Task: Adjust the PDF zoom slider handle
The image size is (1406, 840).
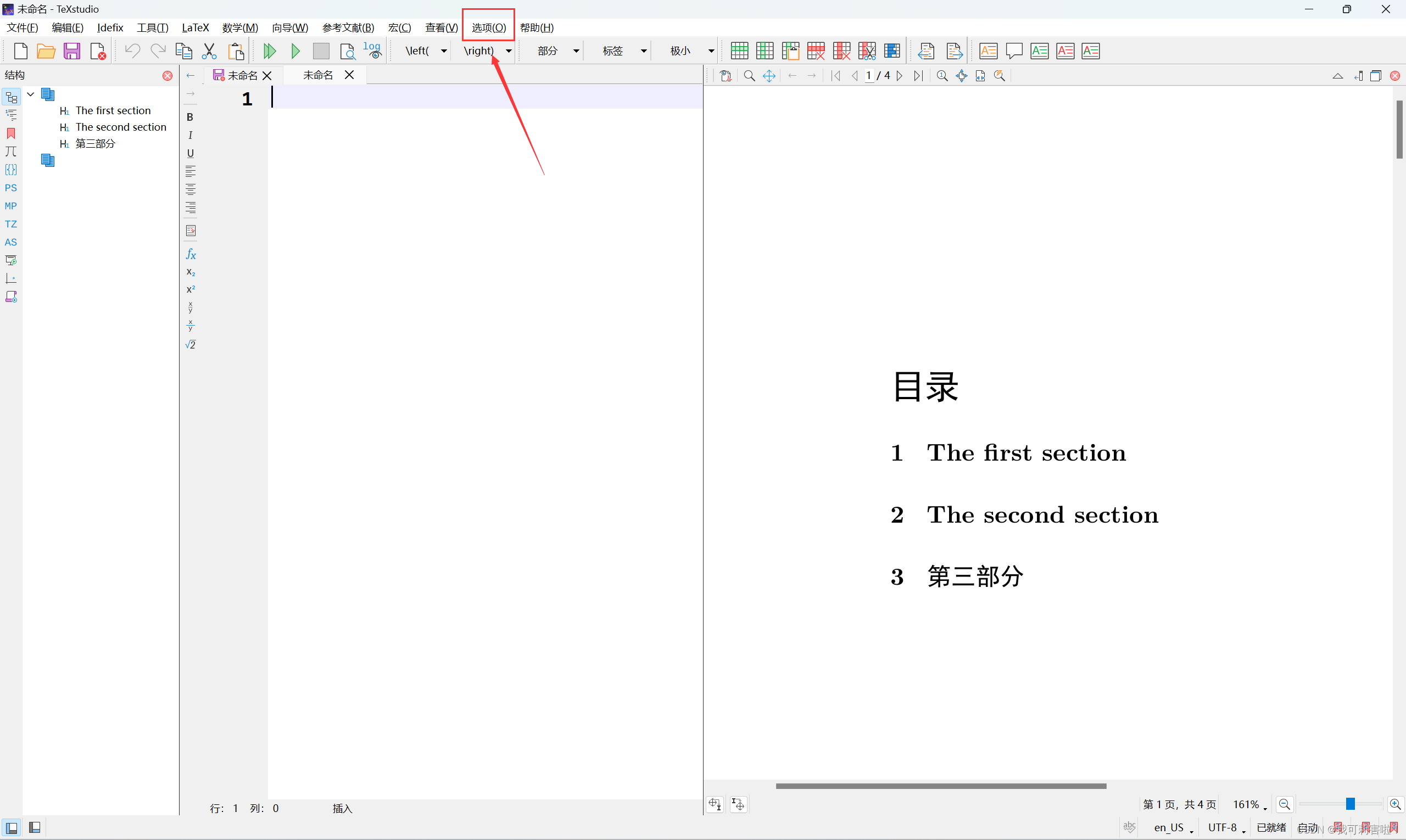Action: tap(1351, 804)
